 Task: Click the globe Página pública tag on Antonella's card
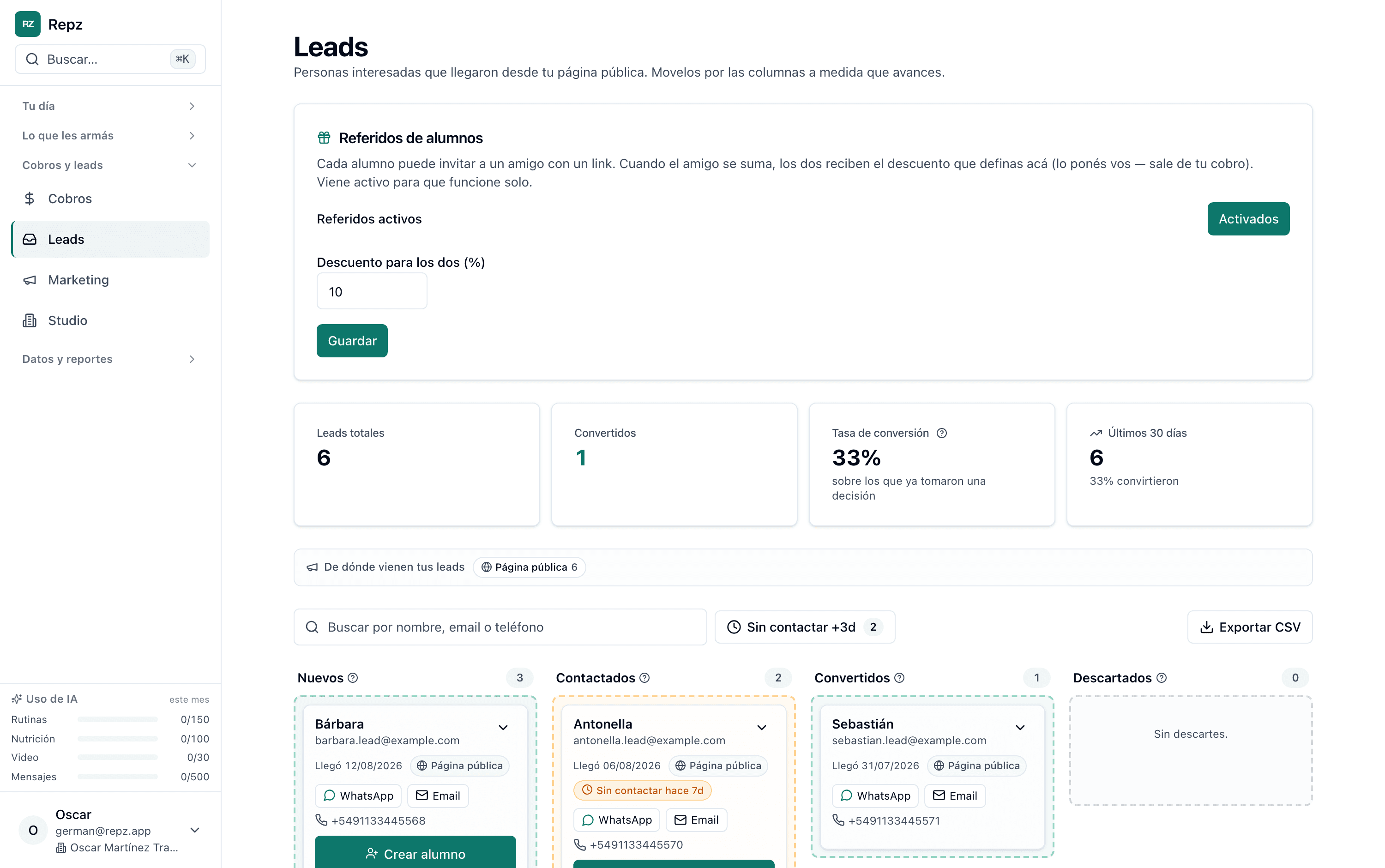(718, 766)
